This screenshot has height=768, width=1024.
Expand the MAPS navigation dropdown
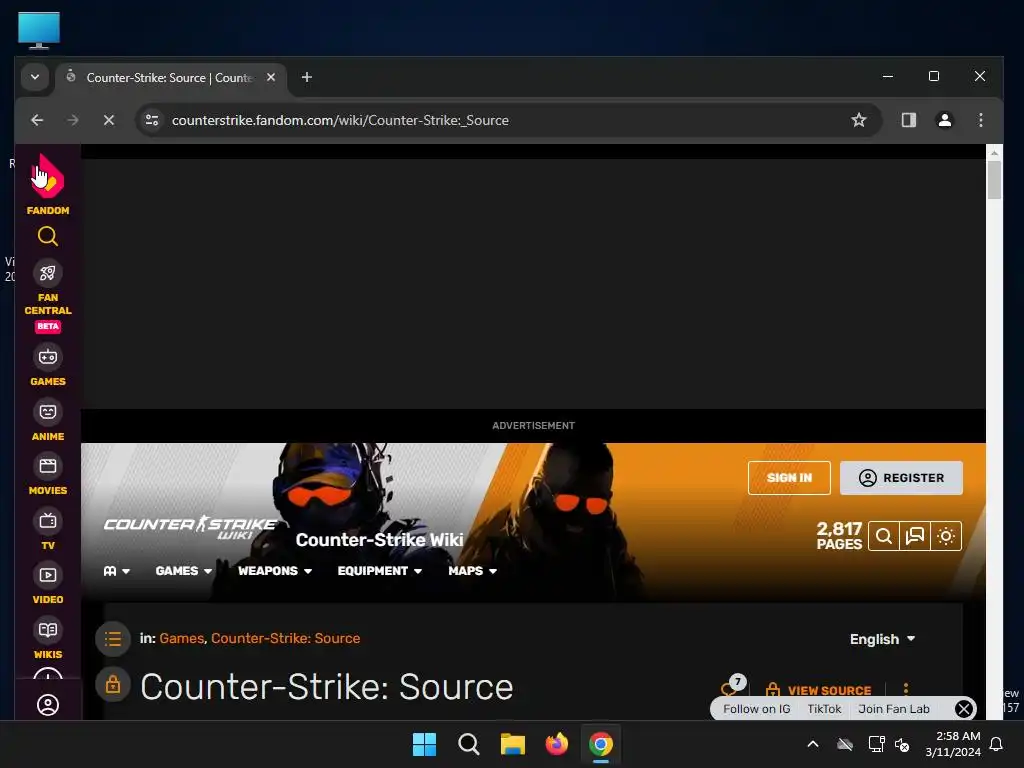pyautogui.click(x=472, y=571)
